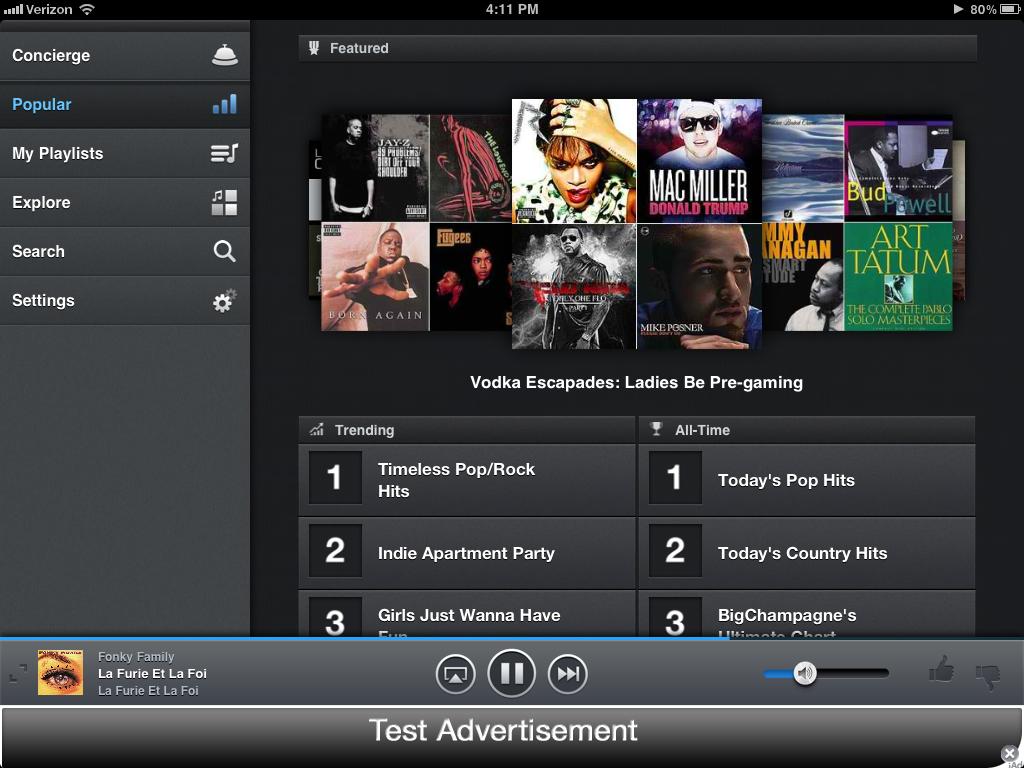Click the Popular bar chart icon
Screen dimensions: 1024x768
225,104
